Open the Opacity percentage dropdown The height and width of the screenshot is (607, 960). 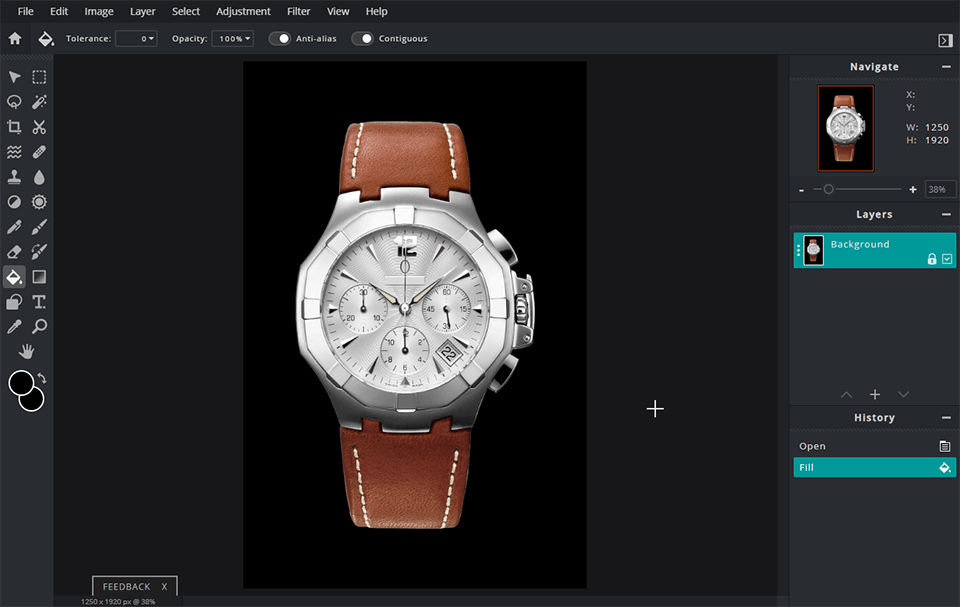coord(232,38)
